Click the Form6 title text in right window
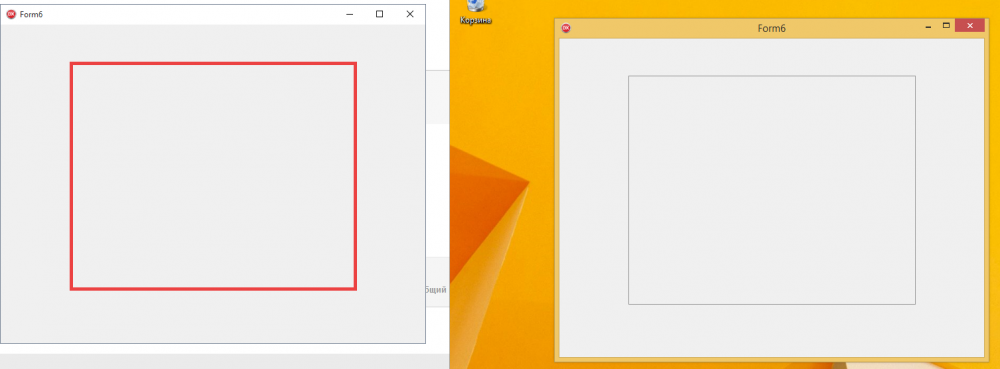 click(x=771, y=28)
